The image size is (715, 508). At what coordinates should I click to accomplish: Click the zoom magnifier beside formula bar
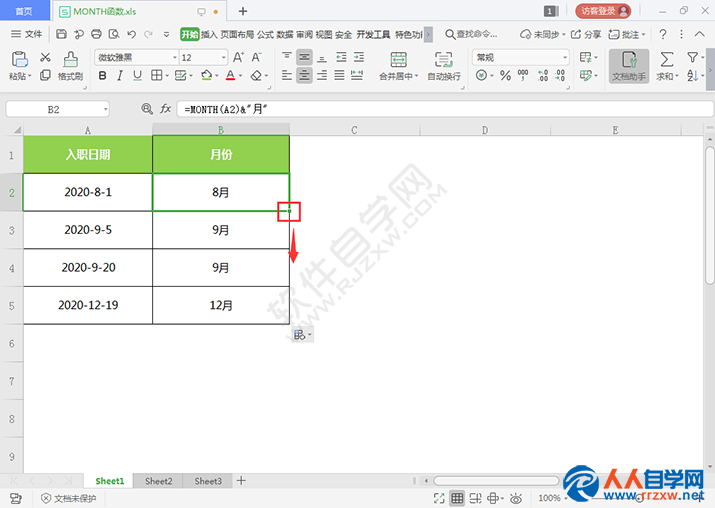(x=147, y=109)
